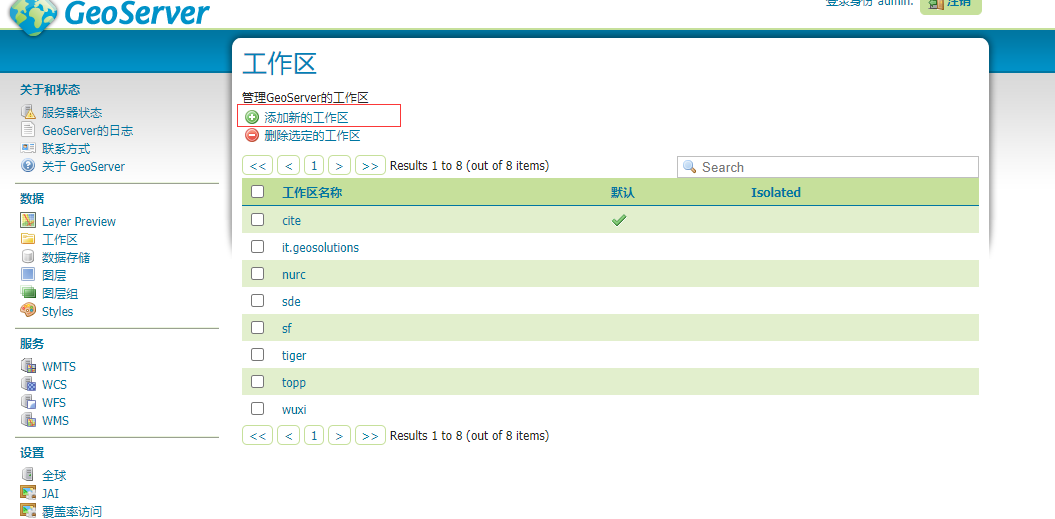Viewport: 1055px width, 519px height.
Task: Click the data stores (数据存储) icon
Action: [28, 257]
